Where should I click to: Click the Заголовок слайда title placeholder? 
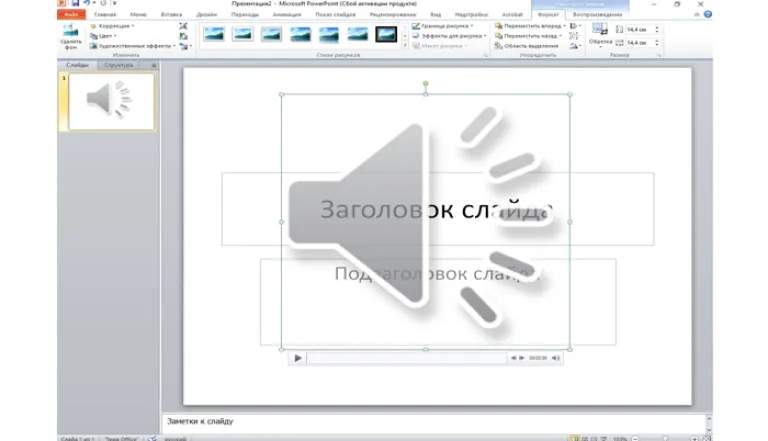pos(436,210)
